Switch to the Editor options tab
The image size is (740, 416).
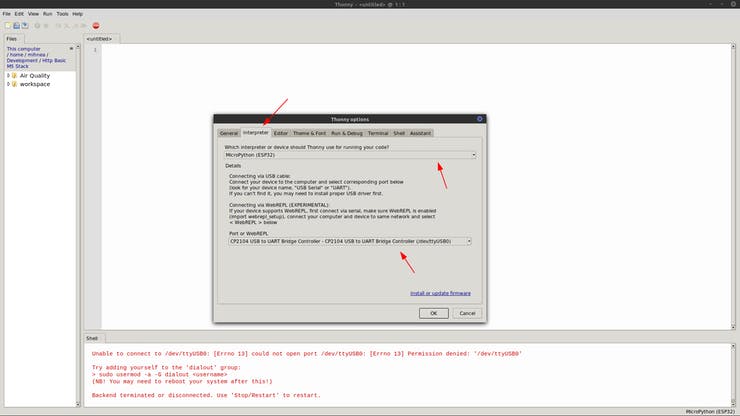(x=281, y=133)
